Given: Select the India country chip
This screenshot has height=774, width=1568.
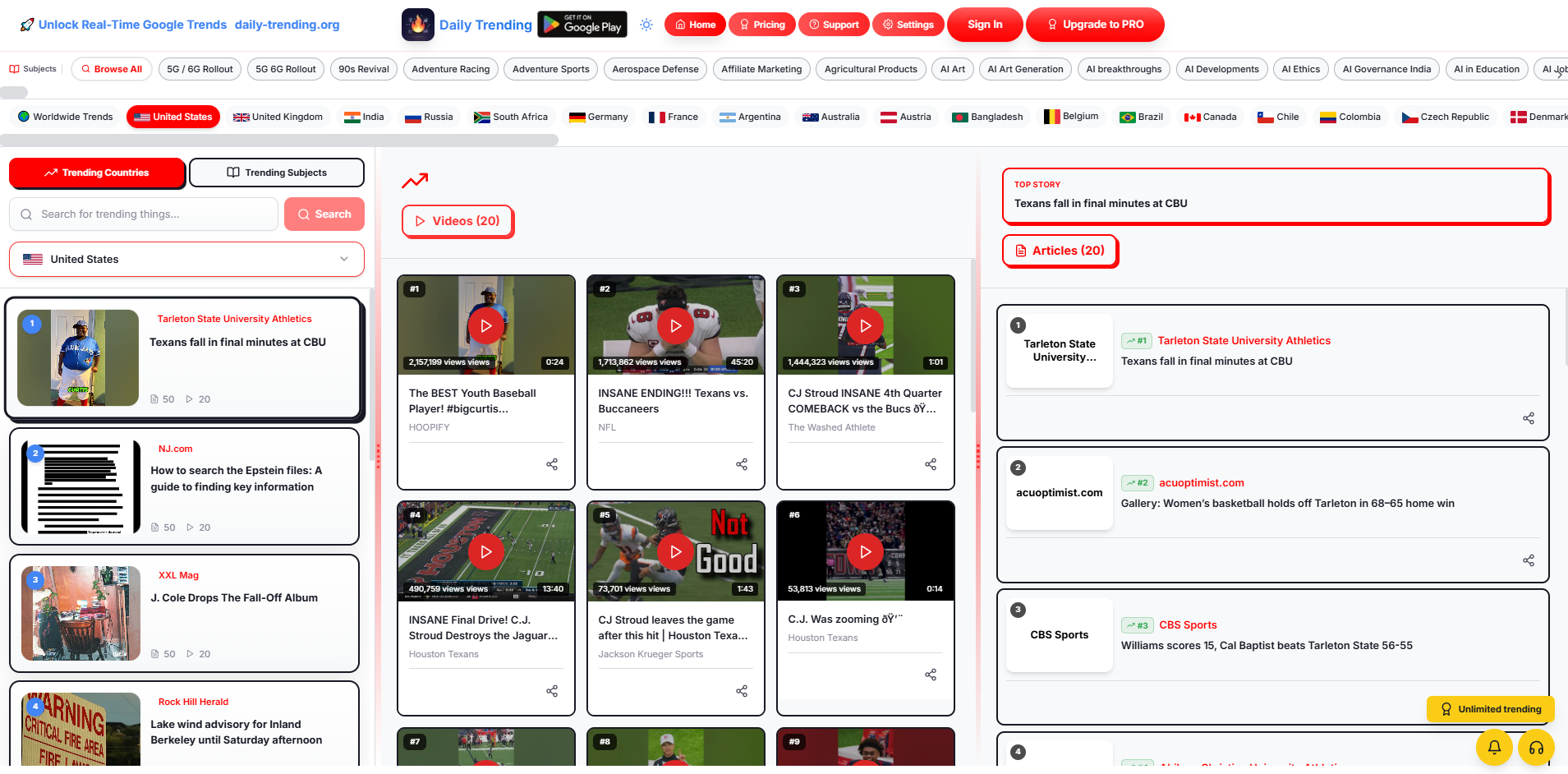Looking at the screenshot, I should point(364,117).
